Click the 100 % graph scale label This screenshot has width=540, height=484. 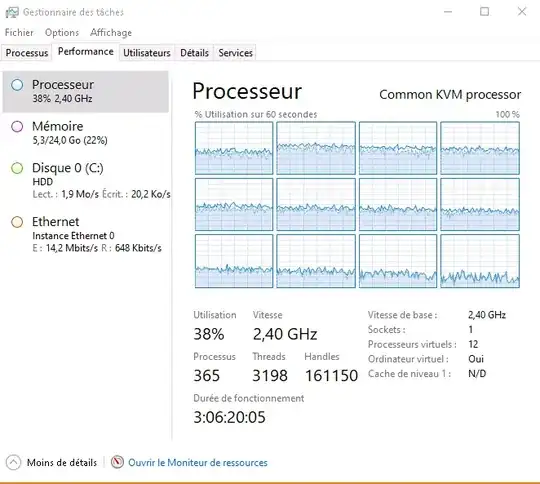[508, 114]
